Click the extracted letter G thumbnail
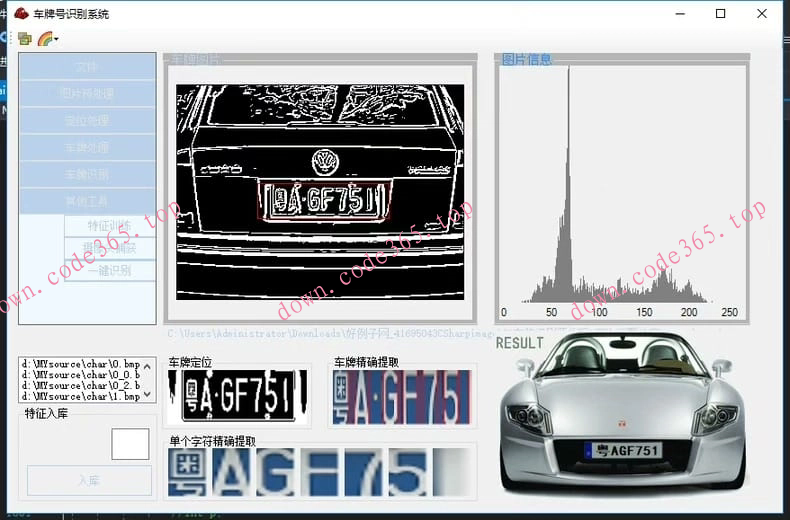 point(275,473)
